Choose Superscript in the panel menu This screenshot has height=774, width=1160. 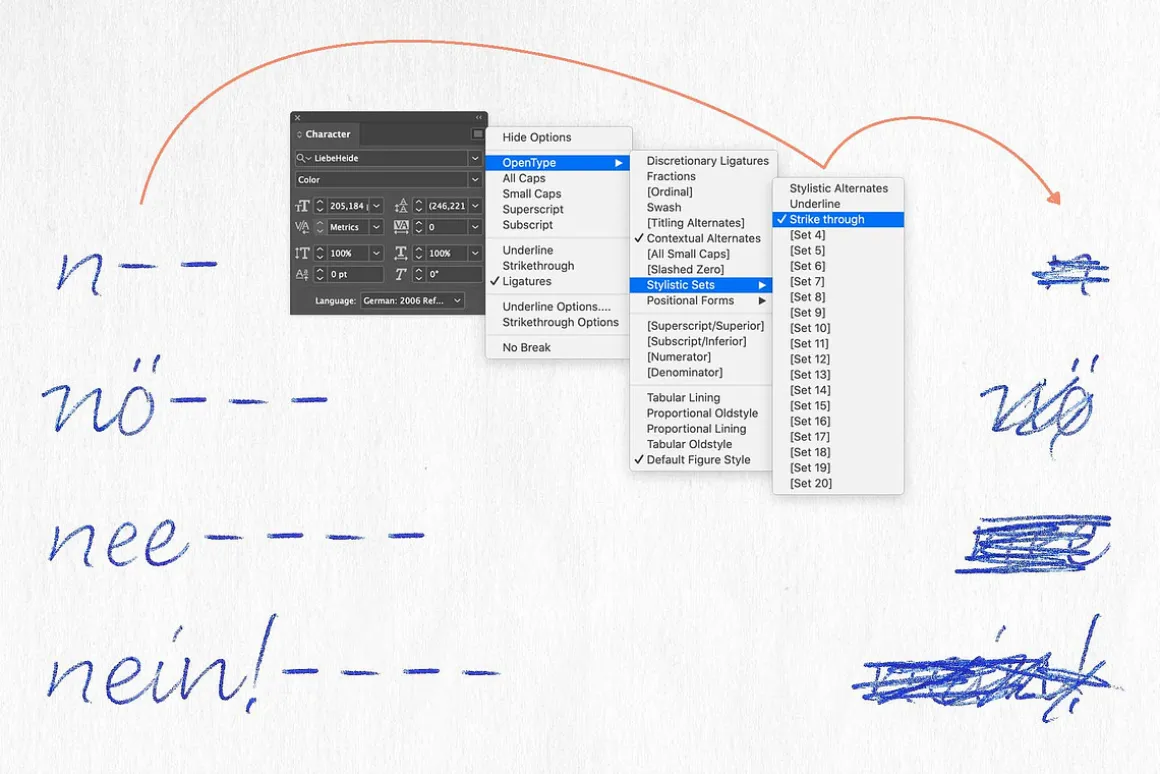click(559, 209)
